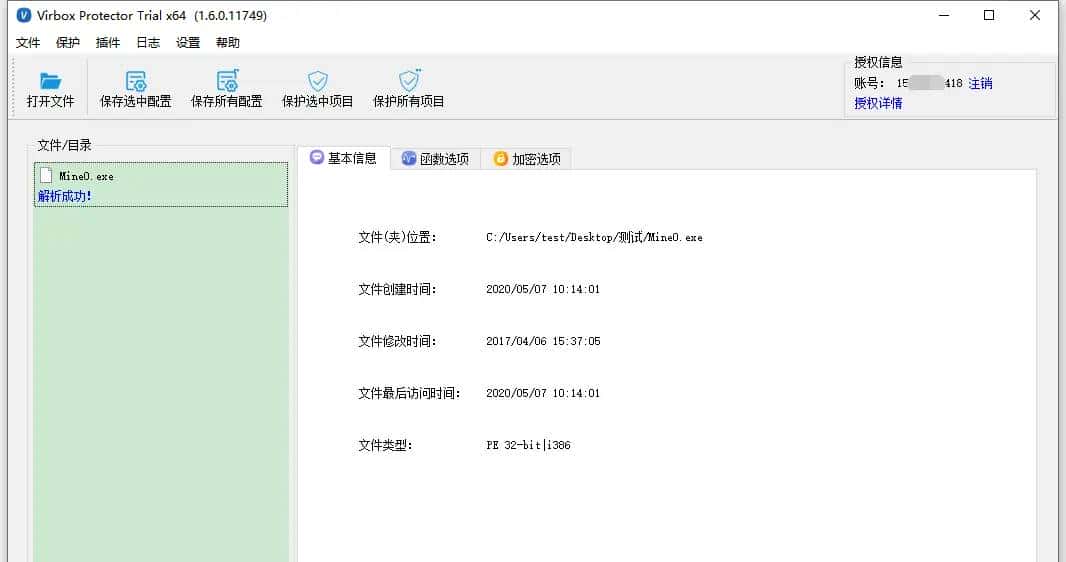
Task: Switch to the 函数选项 tab
Action: [436, 159]
